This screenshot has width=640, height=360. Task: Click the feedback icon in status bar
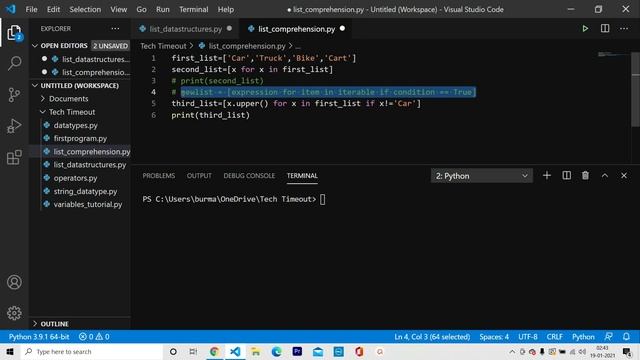608,337
